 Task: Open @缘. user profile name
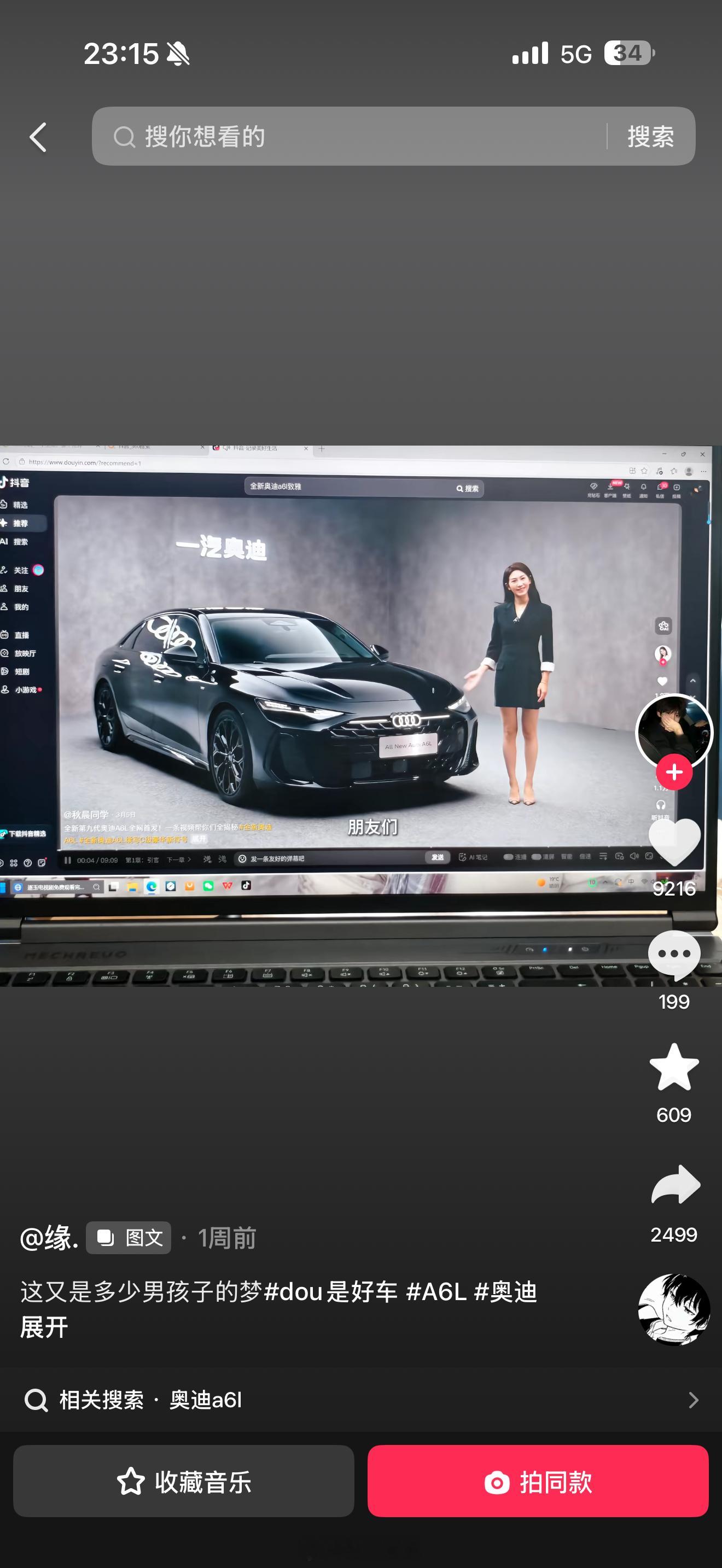click(x=49, y=1237)
